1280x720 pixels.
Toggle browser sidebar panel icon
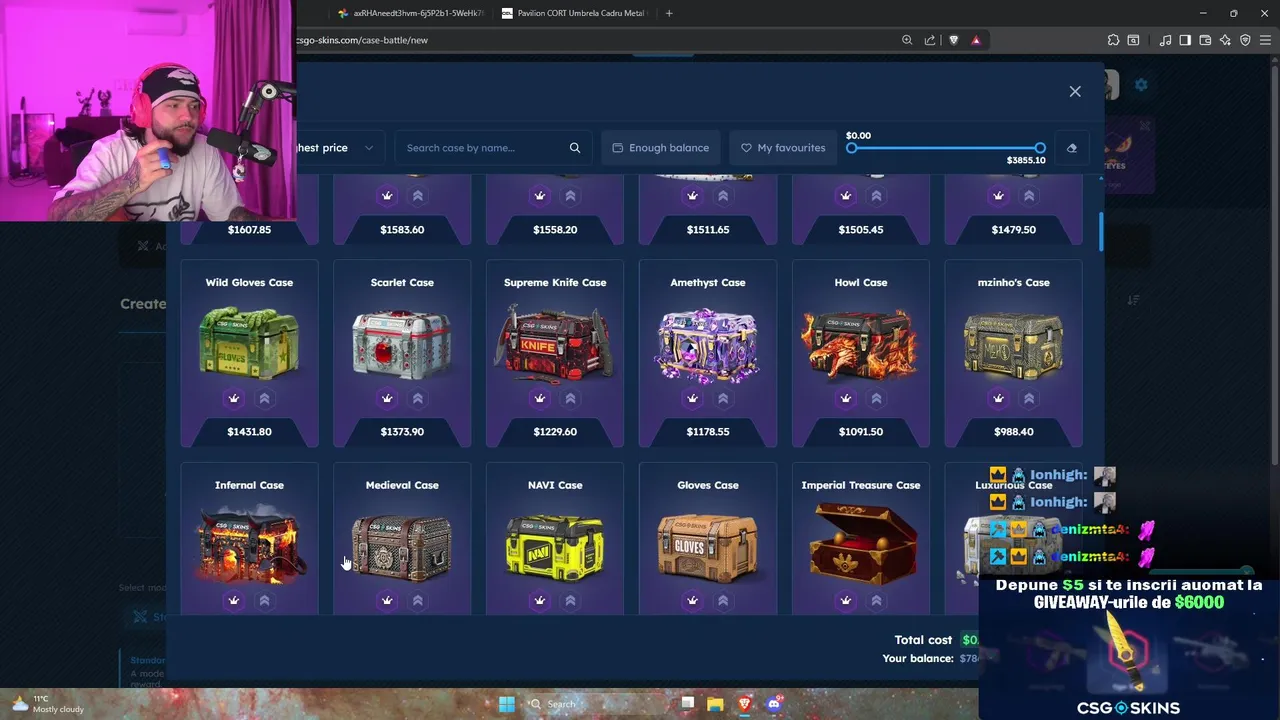pyautogui.click(x=1185, y=40)
